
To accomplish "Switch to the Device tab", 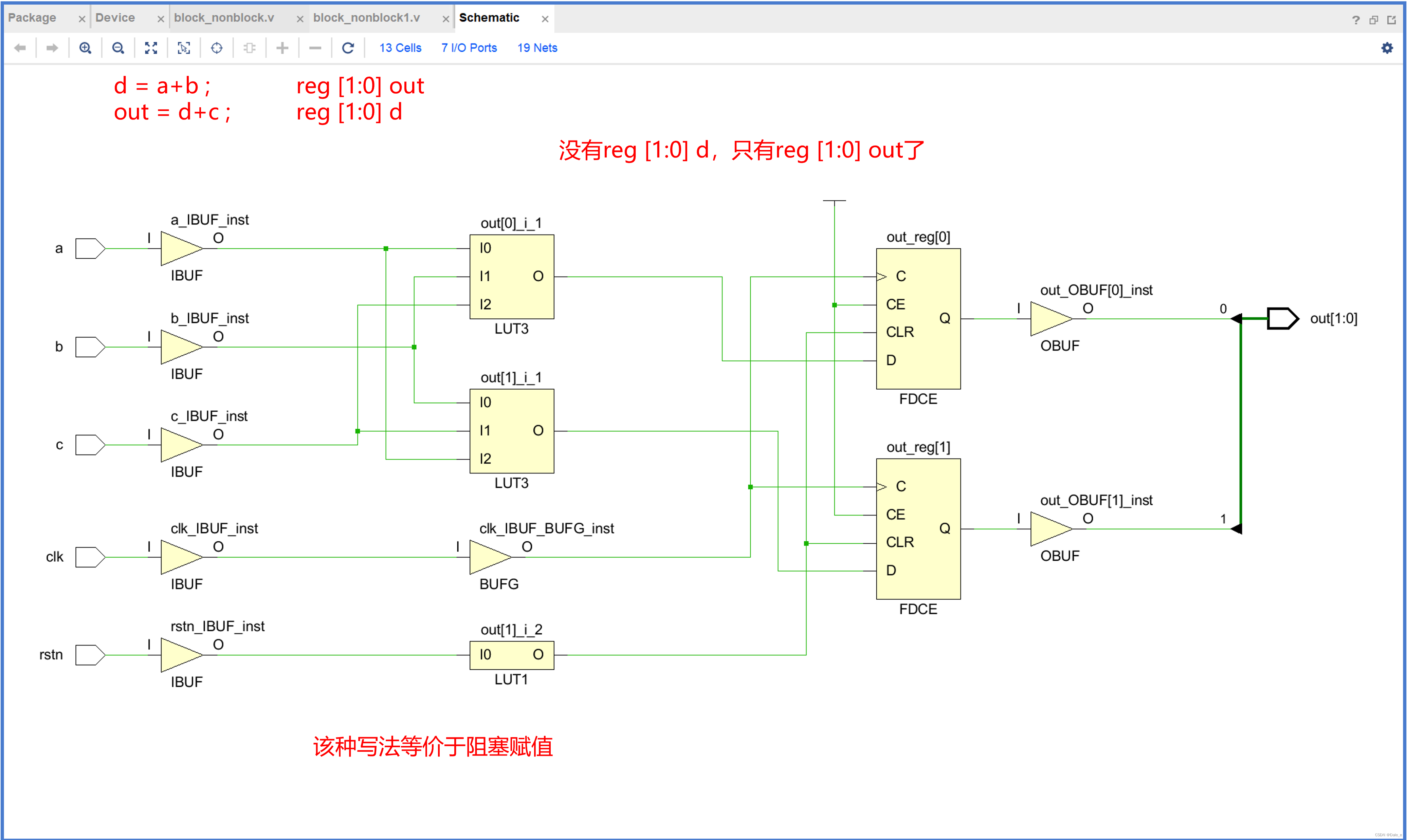I will click(115, 18).
